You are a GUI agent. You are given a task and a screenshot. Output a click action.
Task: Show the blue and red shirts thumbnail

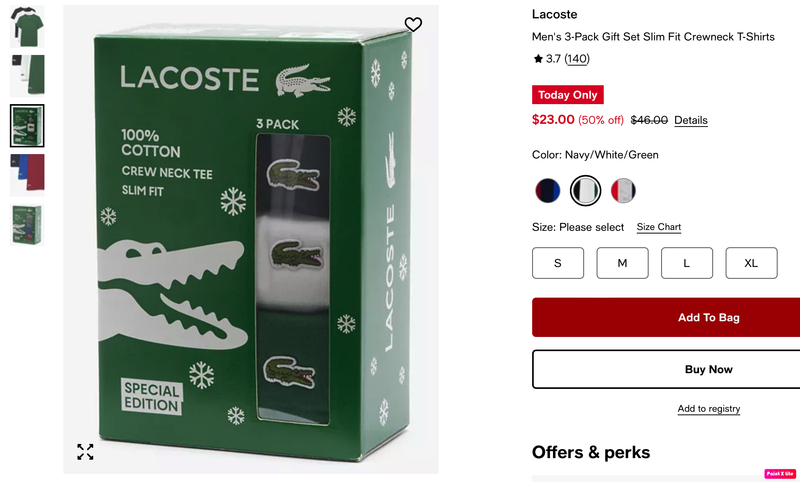pos(27,175)
